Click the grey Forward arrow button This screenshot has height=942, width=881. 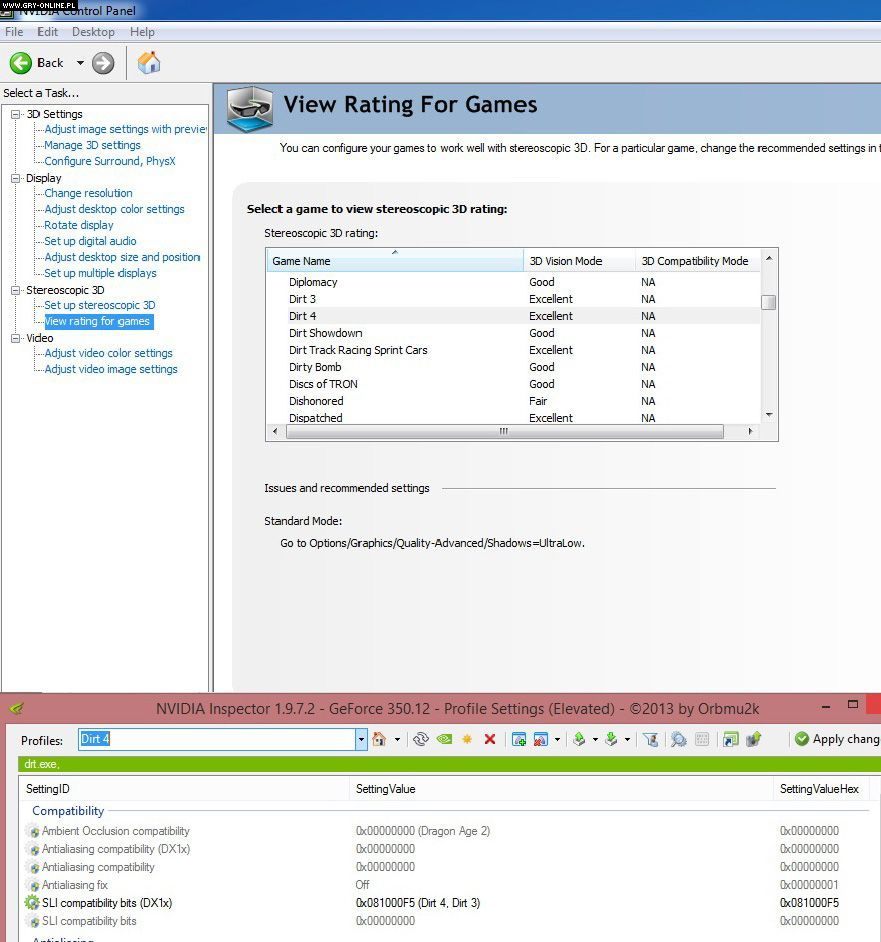103,63
